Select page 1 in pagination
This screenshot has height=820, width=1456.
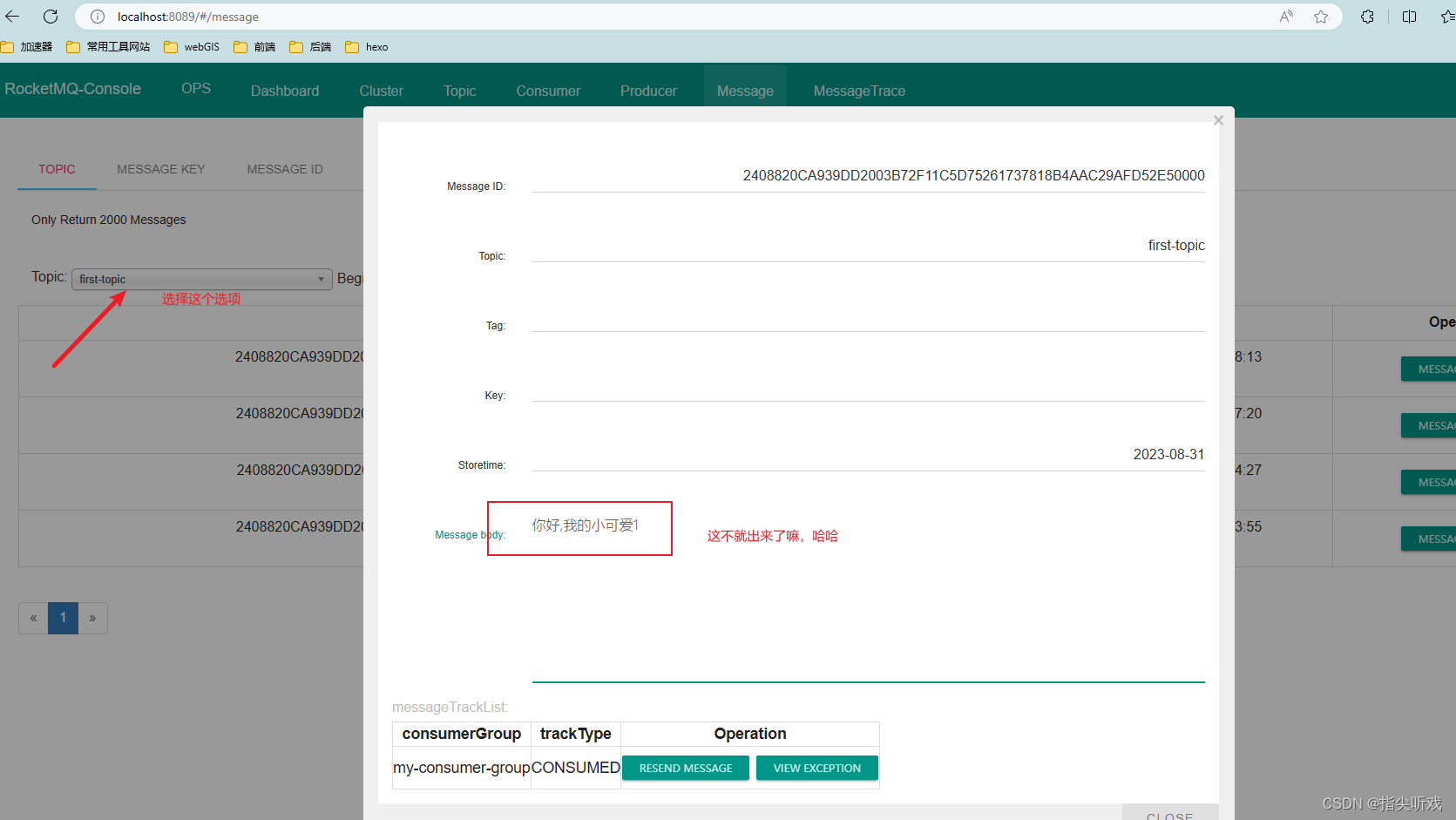63,618
